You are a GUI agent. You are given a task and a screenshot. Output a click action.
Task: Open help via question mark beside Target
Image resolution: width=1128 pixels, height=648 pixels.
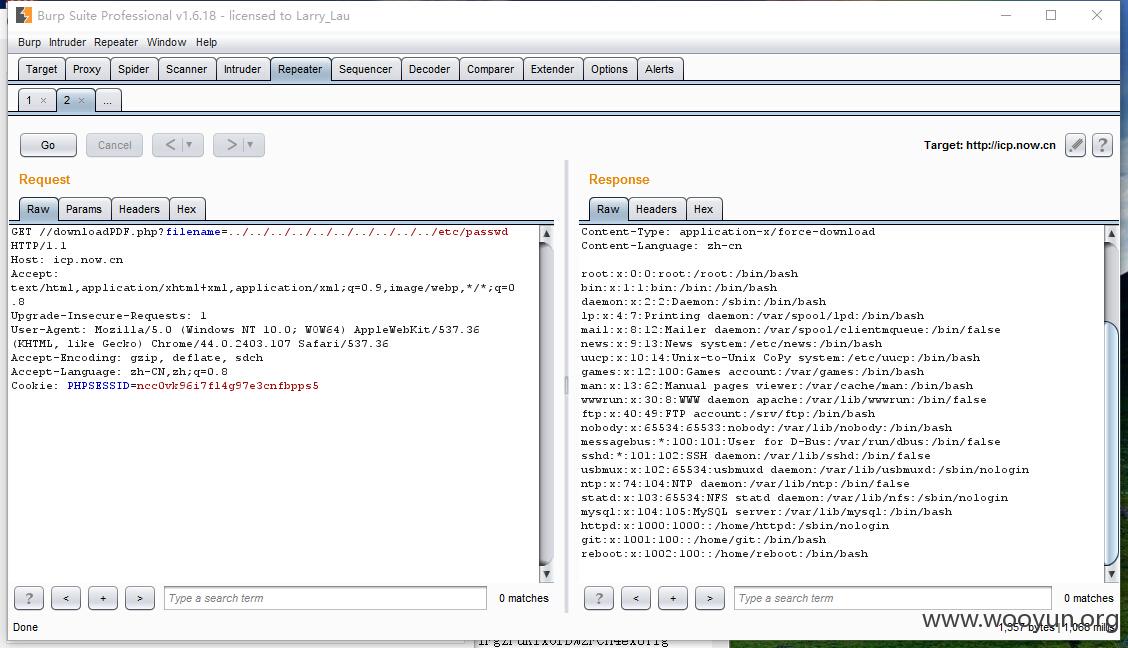point(1102,145)
